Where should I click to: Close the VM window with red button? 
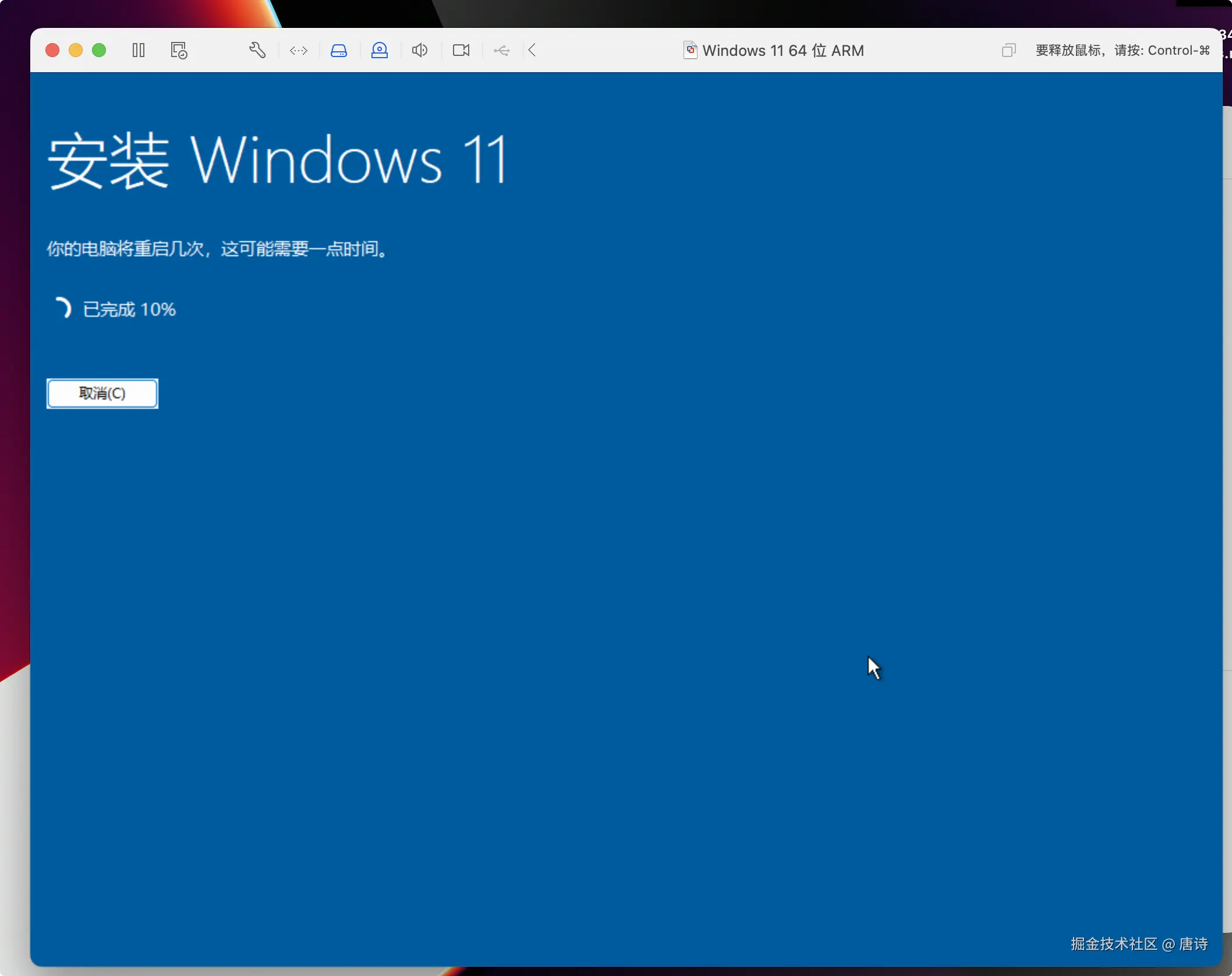click(x=52, y=51)
